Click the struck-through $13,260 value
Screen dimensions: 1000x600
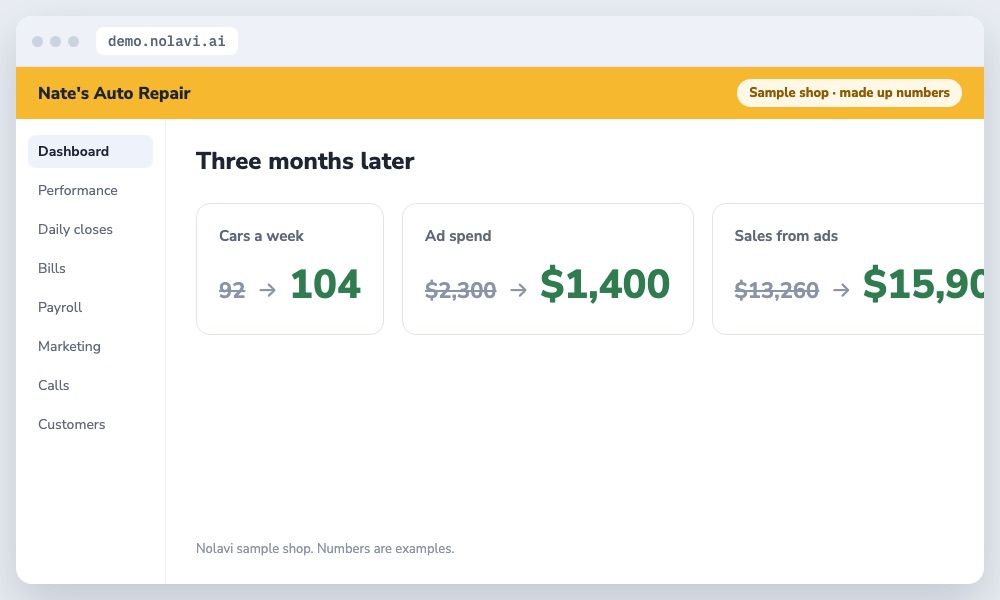(776, 290)
